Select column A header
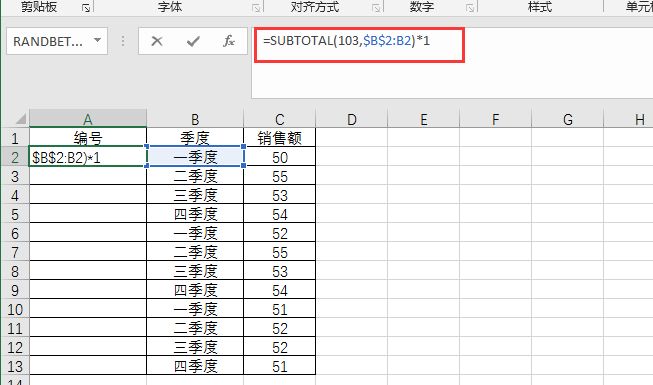This screenshot has width=653, height=385. 88,119
